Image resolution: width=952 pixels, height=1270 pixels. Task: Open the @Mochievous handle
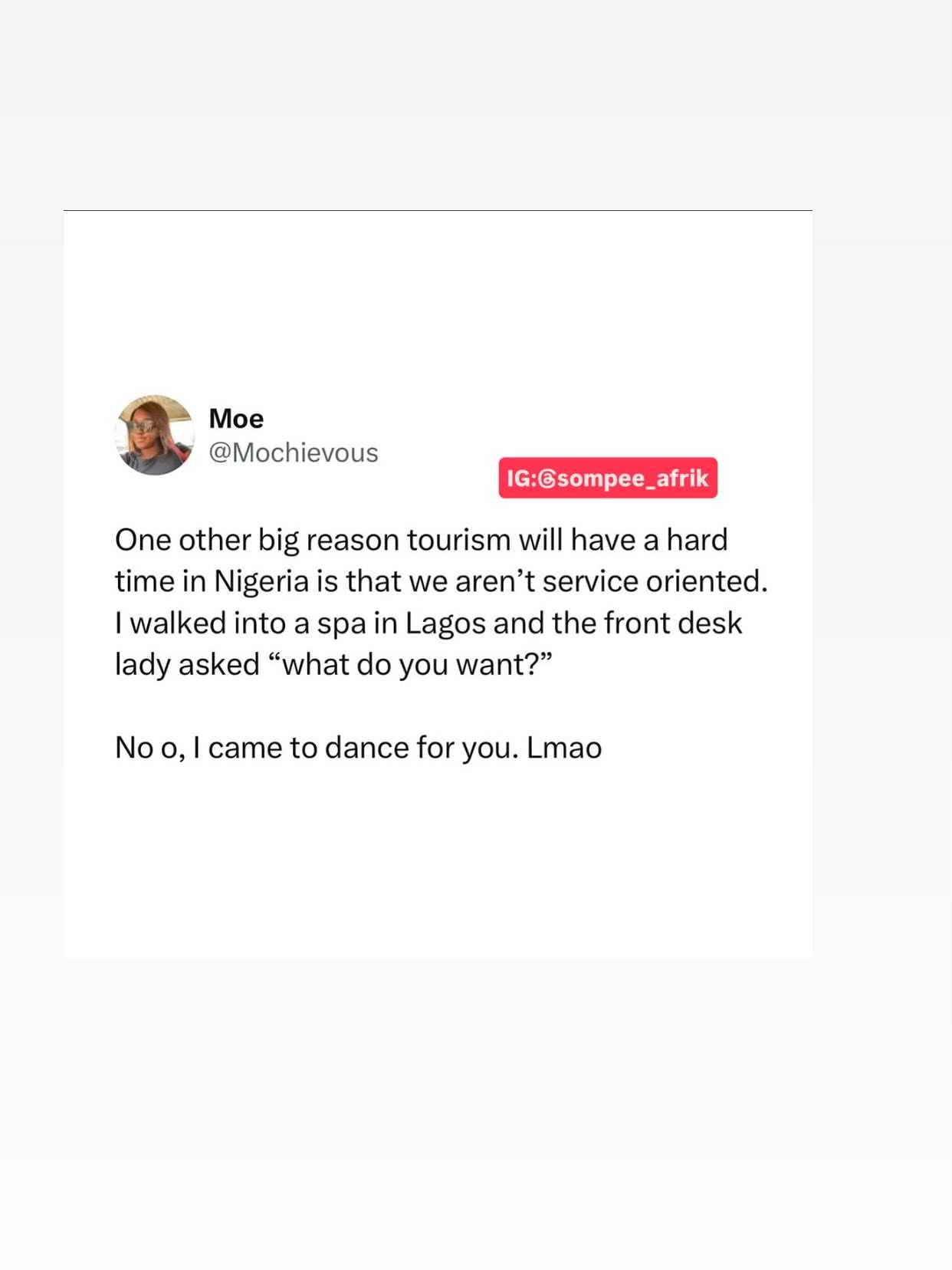click(x=294, y=452)
